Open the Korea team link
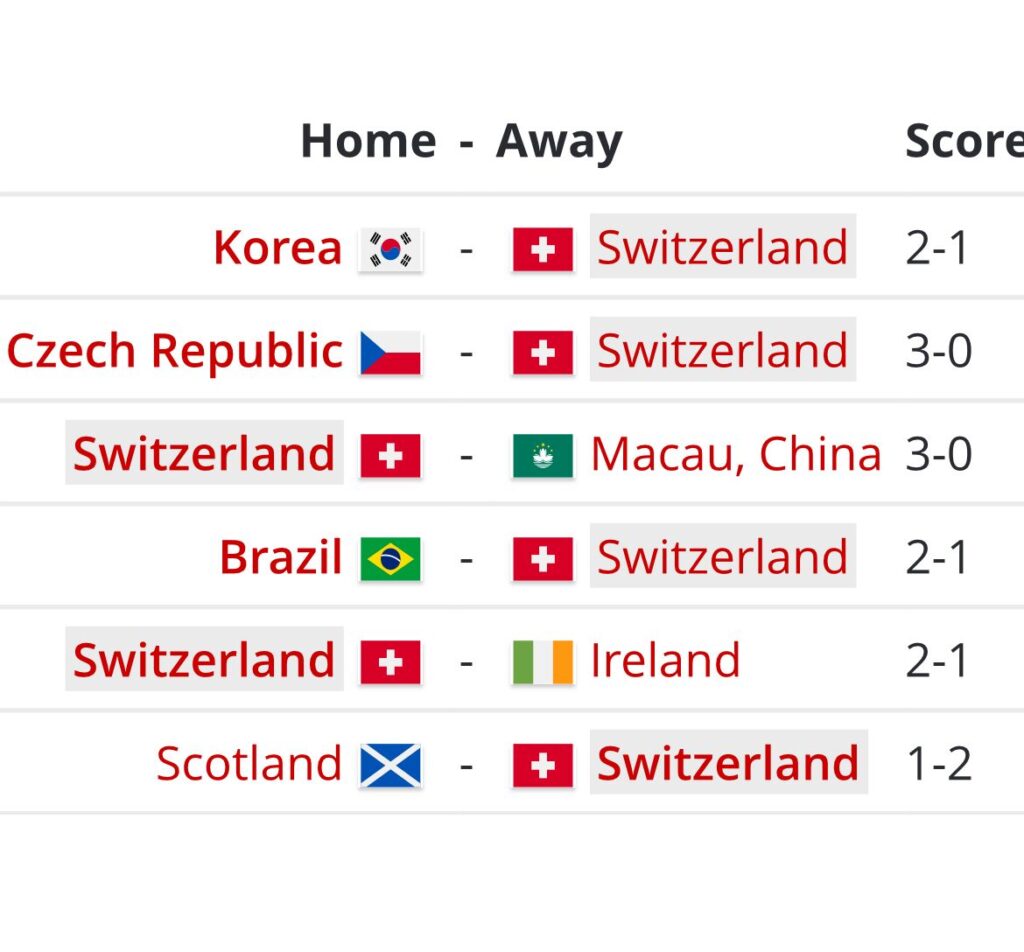The image size is (1024, 952). [x=278, y=248]
